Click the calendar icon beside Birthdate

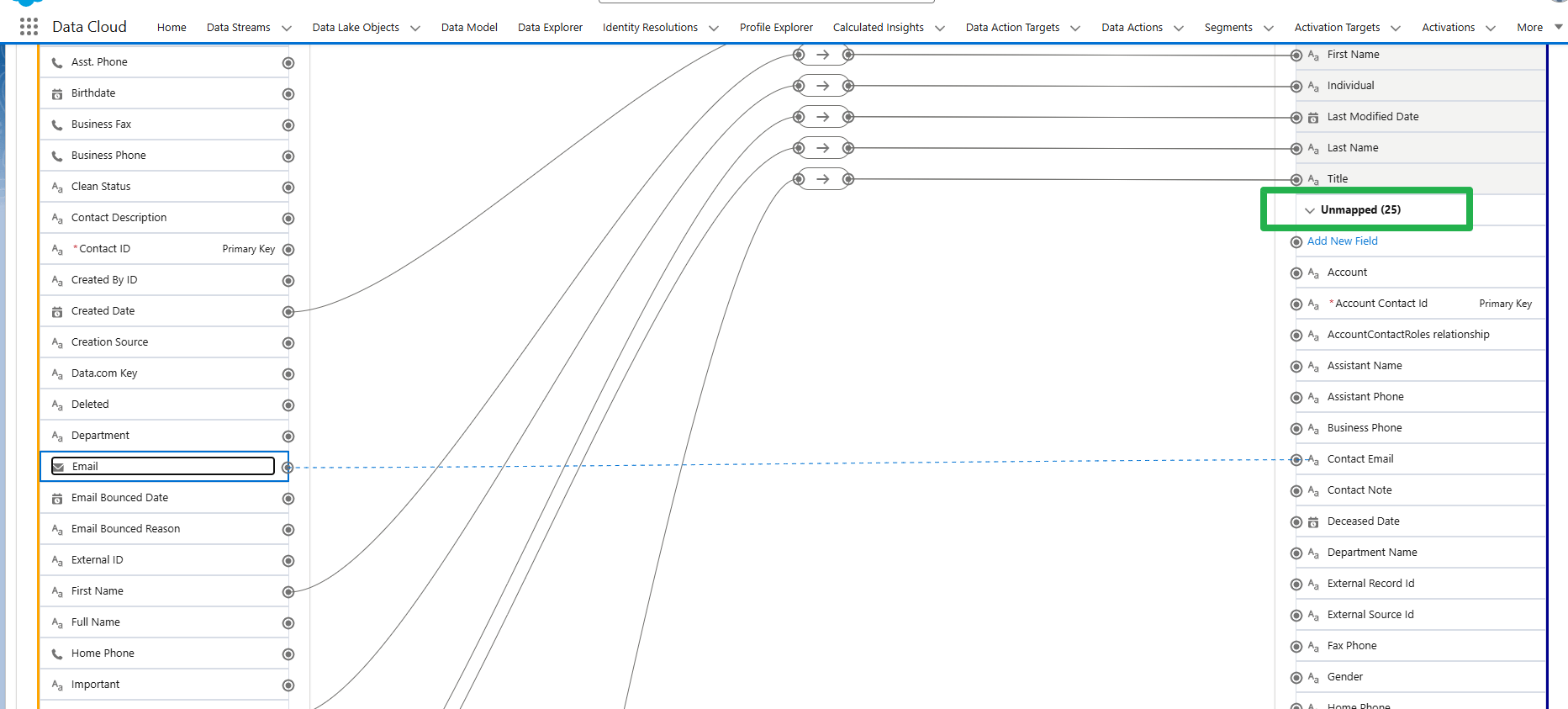click(x=57, y=93)
